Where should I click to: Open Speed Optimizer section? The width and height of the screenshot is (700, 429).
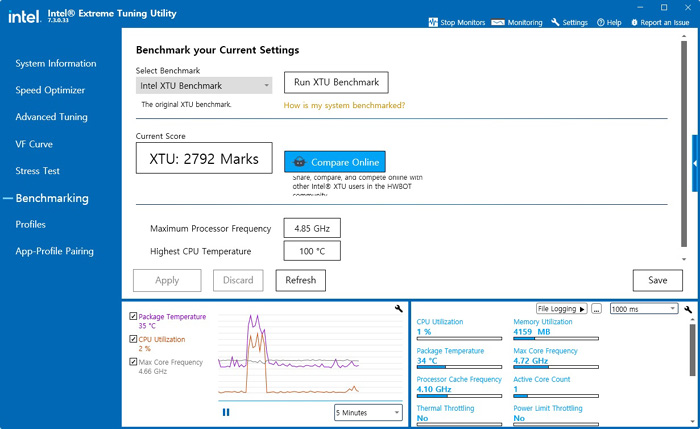[50, 90]
